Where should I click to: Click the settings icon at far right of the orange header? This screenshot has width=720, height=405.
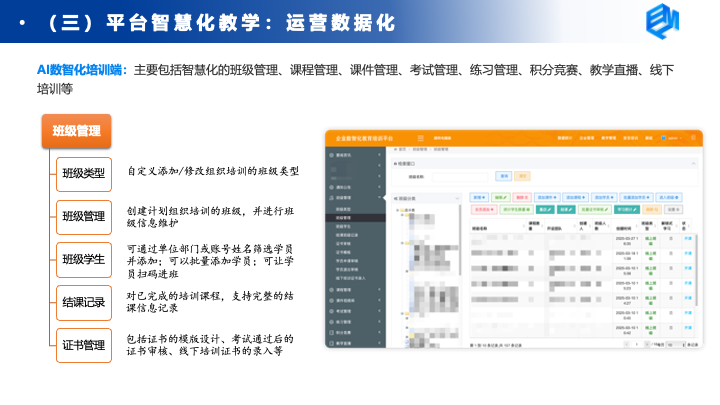point(693,137)
